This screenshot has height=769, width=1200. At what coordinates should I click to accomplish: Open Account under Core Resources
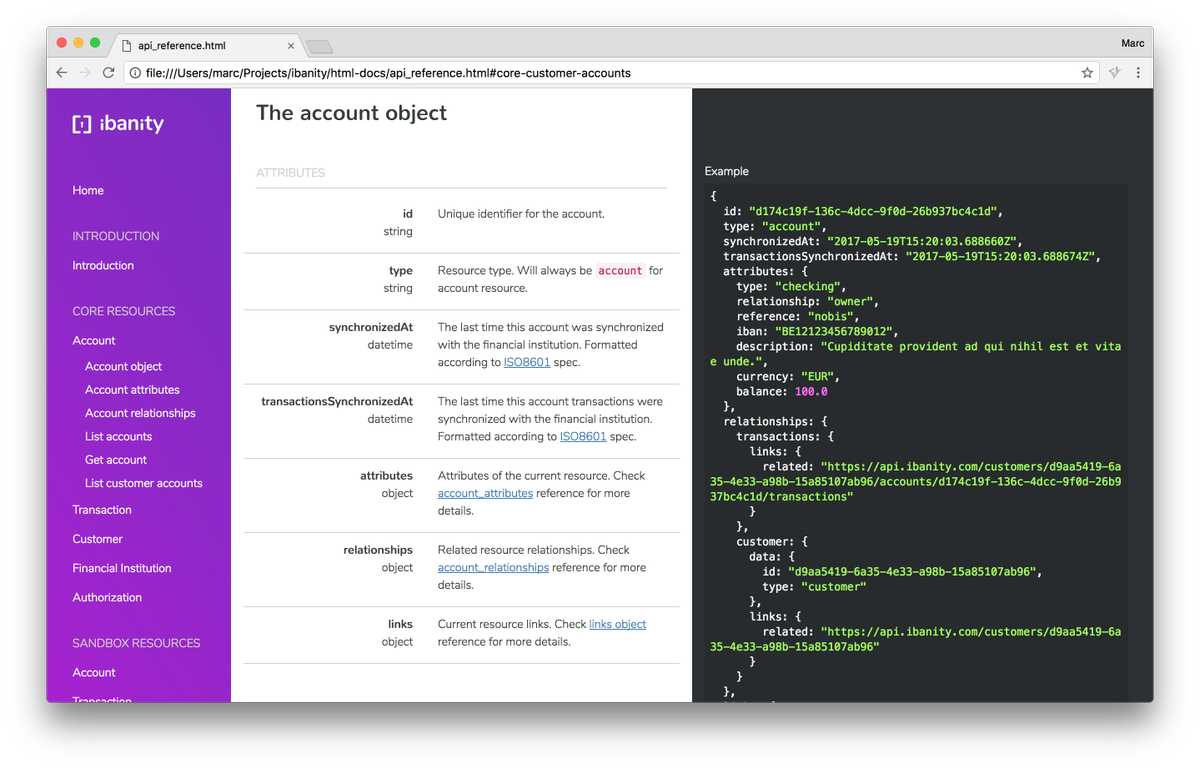click(94, 340)
